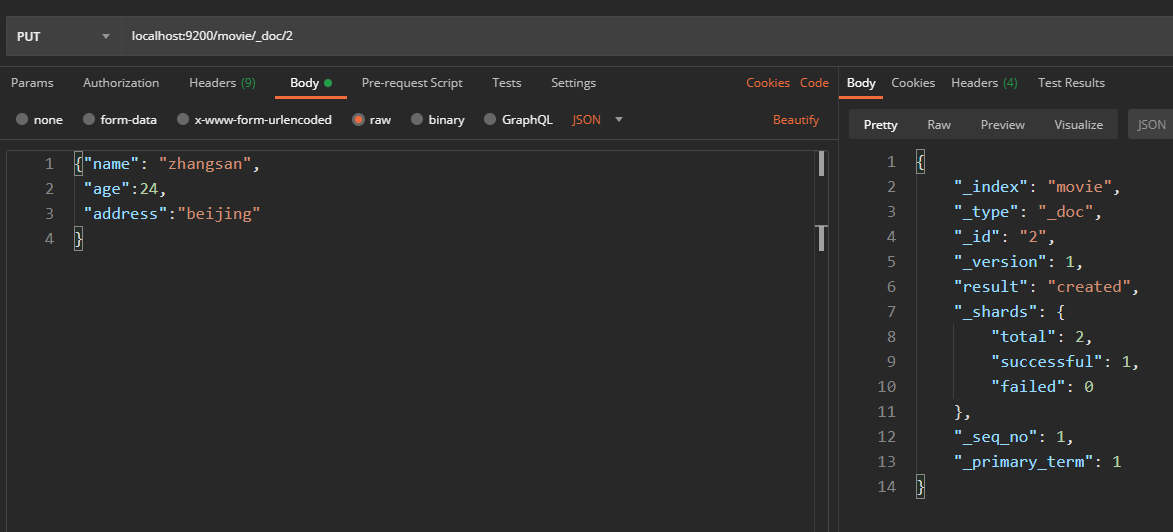1173x532 pixels.
Task: Click the "created" result value in response
Action: click(1089, 287)
